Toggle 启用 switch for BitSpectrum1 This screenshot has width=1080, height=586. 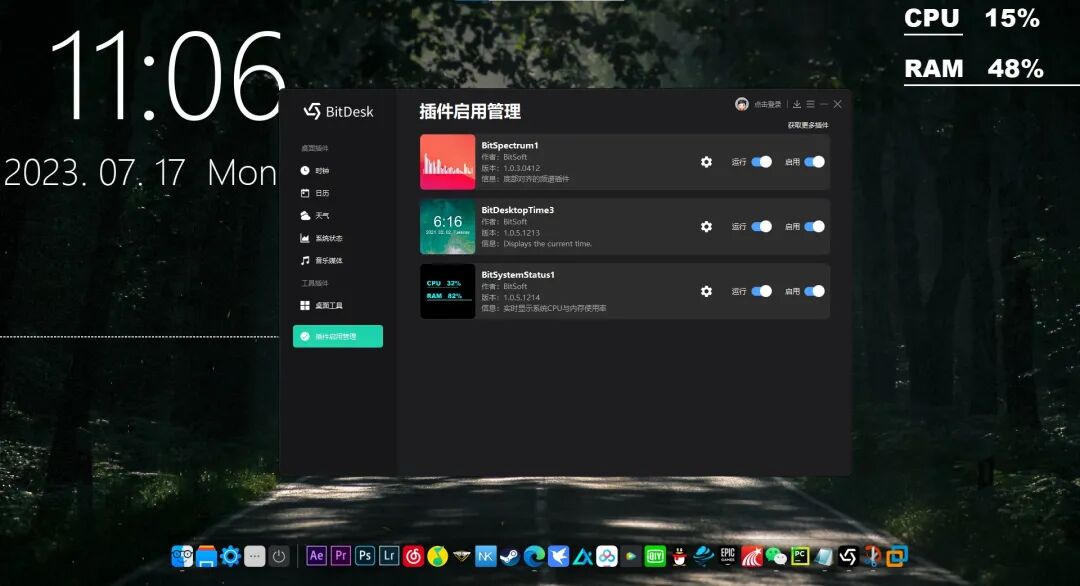[x=814, y=162]
